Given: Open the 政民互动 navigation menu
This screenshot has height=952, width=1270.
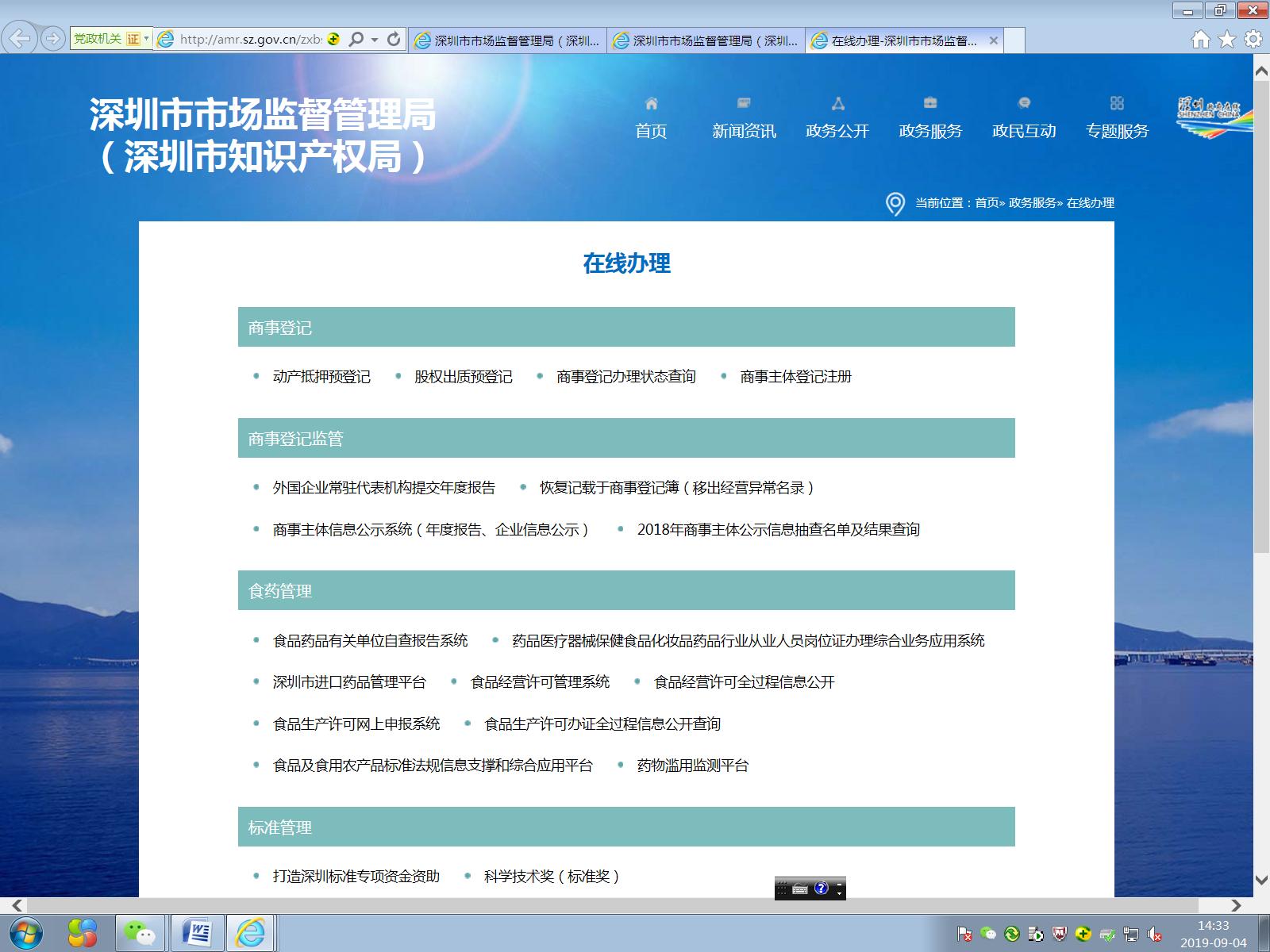Looking at the screenshot, I should [1023, 131].
